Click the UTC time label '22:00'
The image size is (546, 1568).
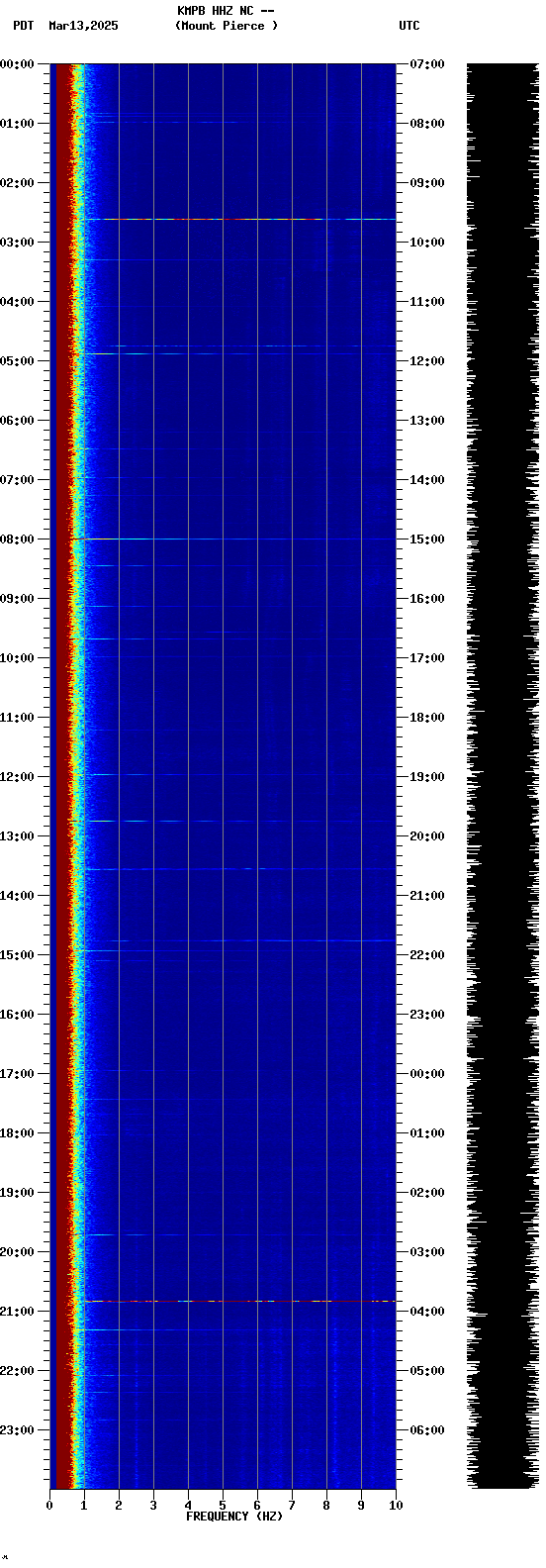point(427,955)
